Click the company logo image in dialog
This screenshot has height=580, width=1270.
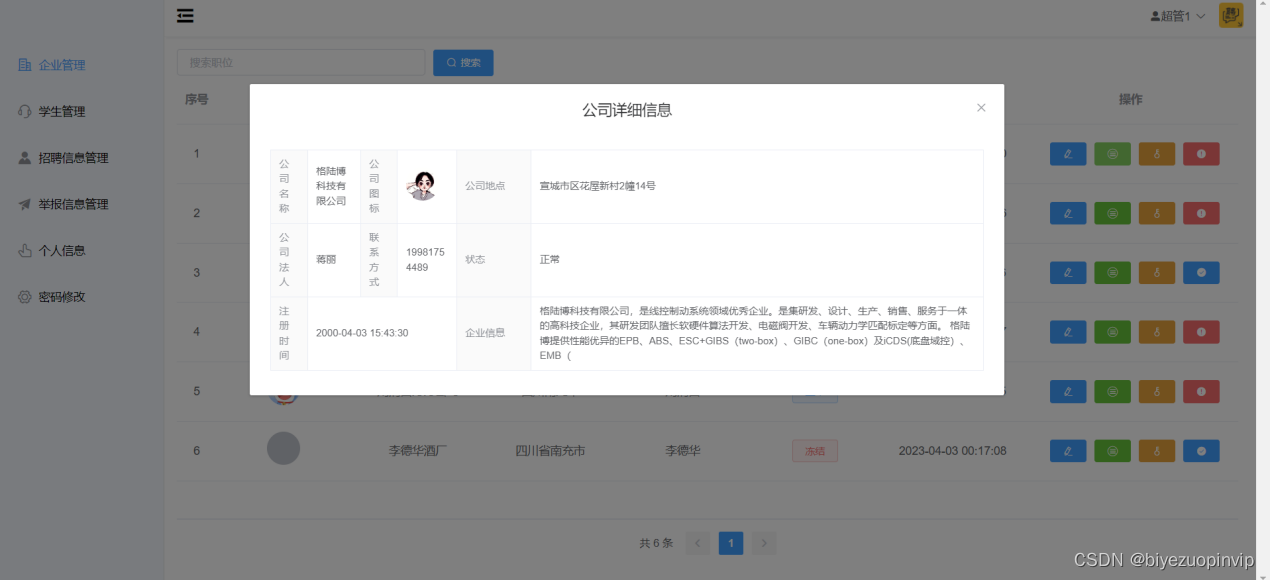pos(423,186)
